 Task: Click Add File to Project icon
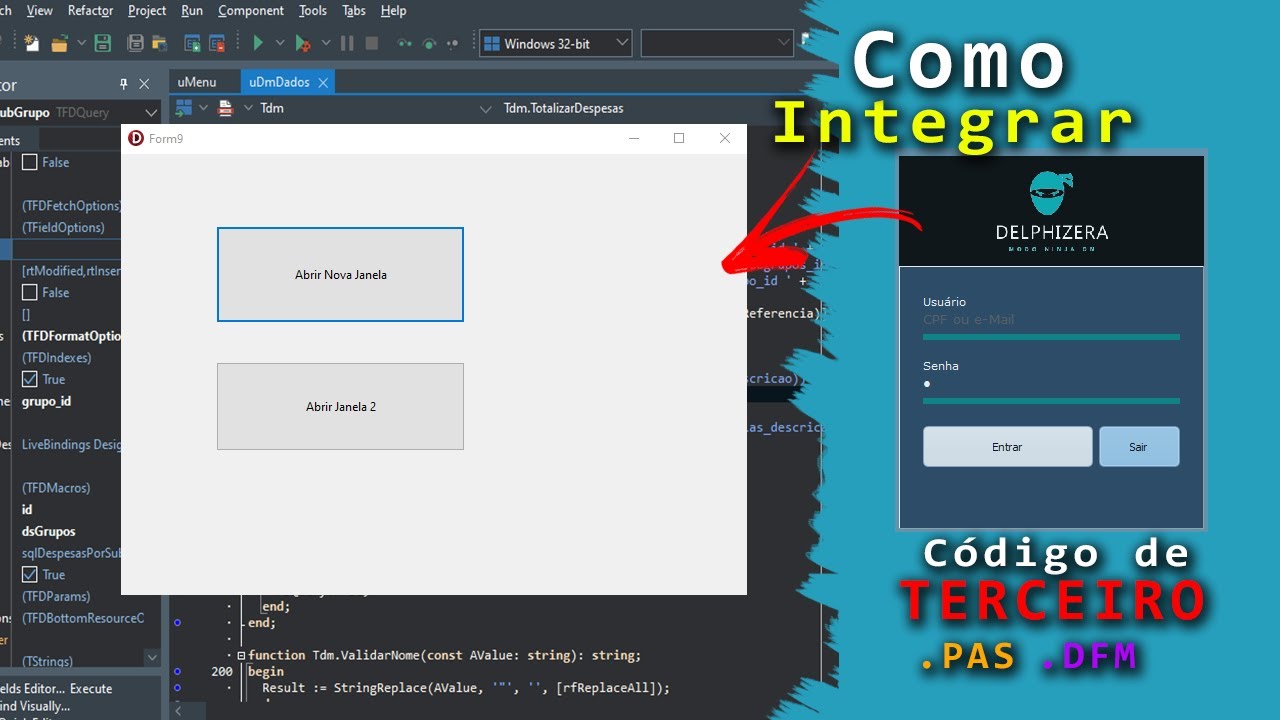pyautogui.click(x=193, y=43)
